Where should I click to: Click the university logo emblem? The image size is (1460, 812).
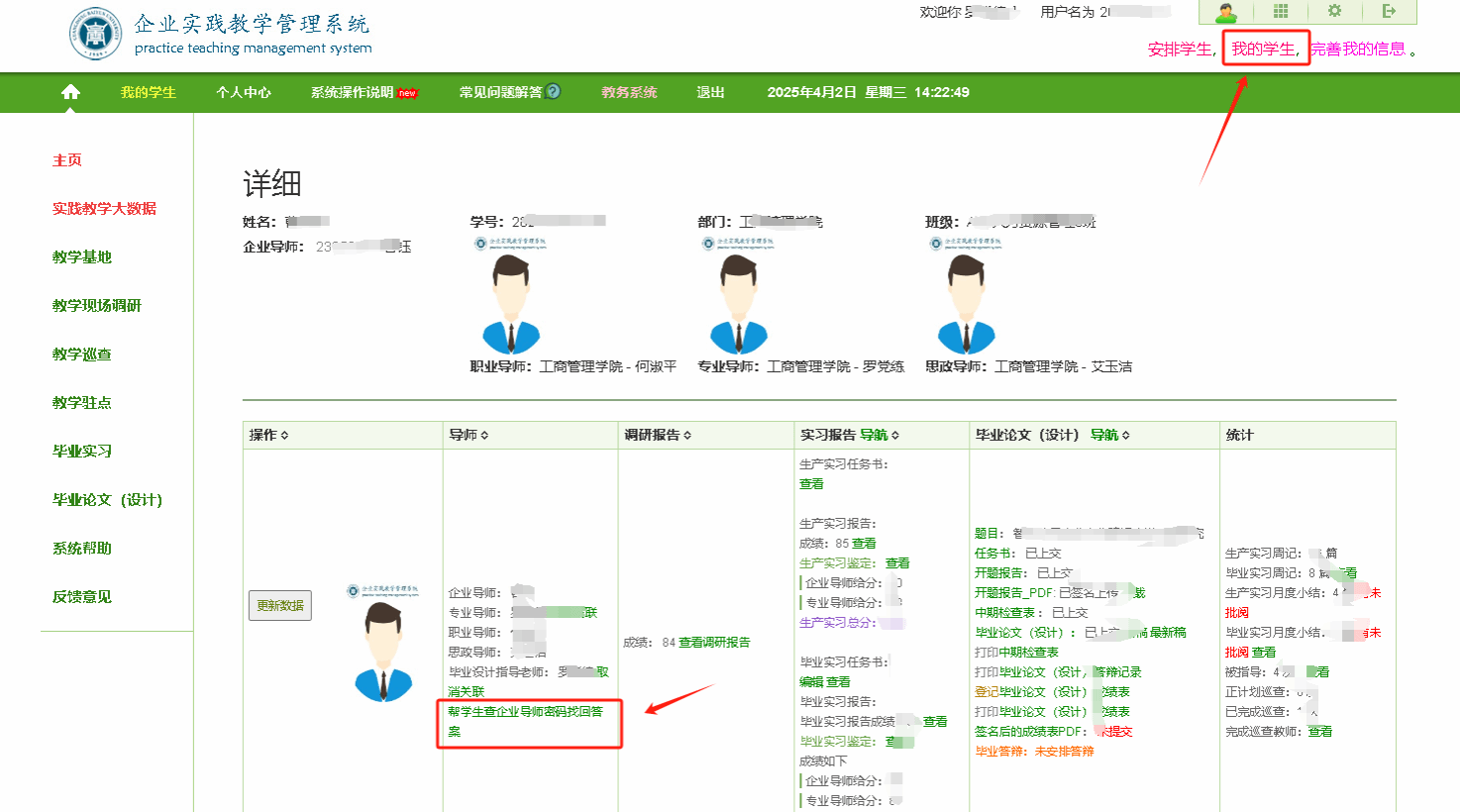95,33
